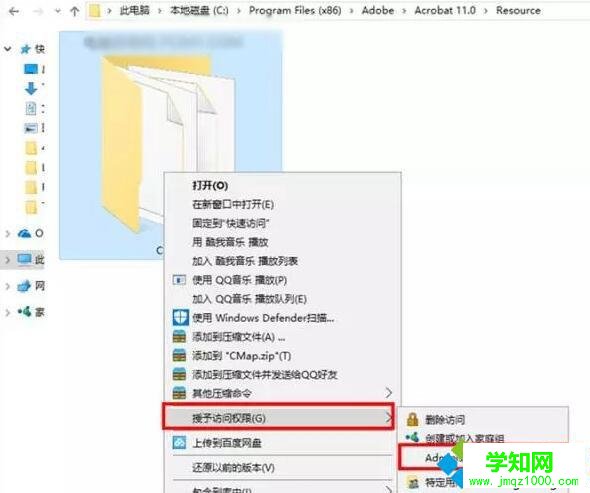Expand the This PC tree node
590x493 pixels.
pos(8,260)
